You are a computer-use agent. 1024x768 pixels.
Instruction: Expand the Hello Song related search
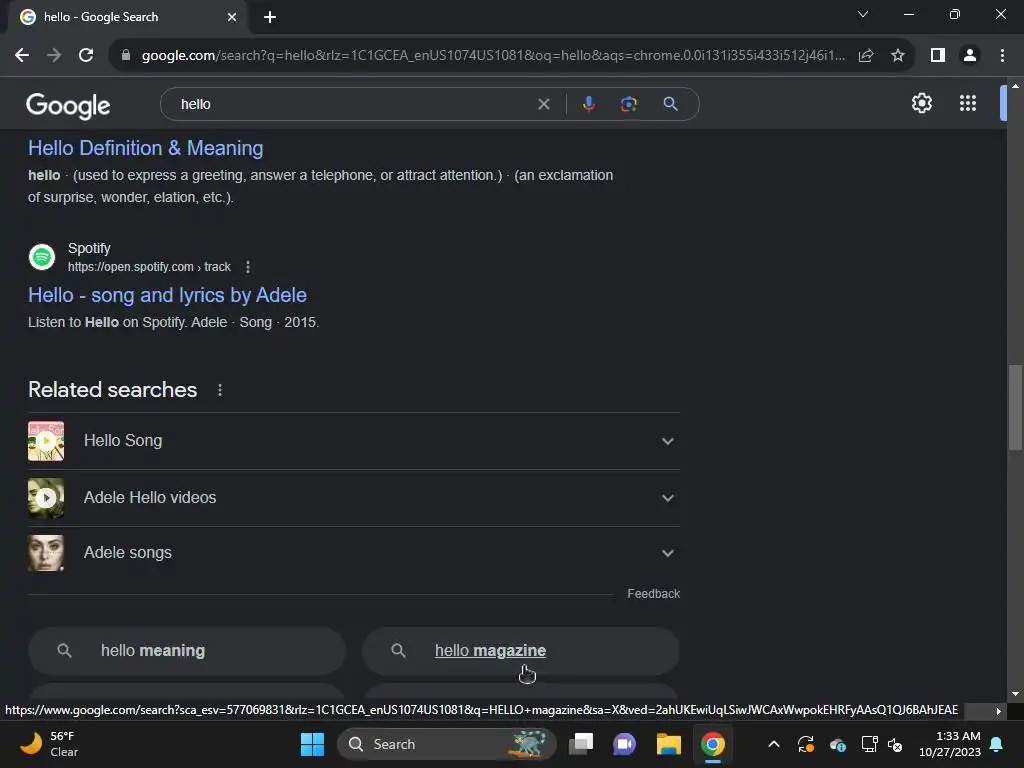click(x=353, y=441)
